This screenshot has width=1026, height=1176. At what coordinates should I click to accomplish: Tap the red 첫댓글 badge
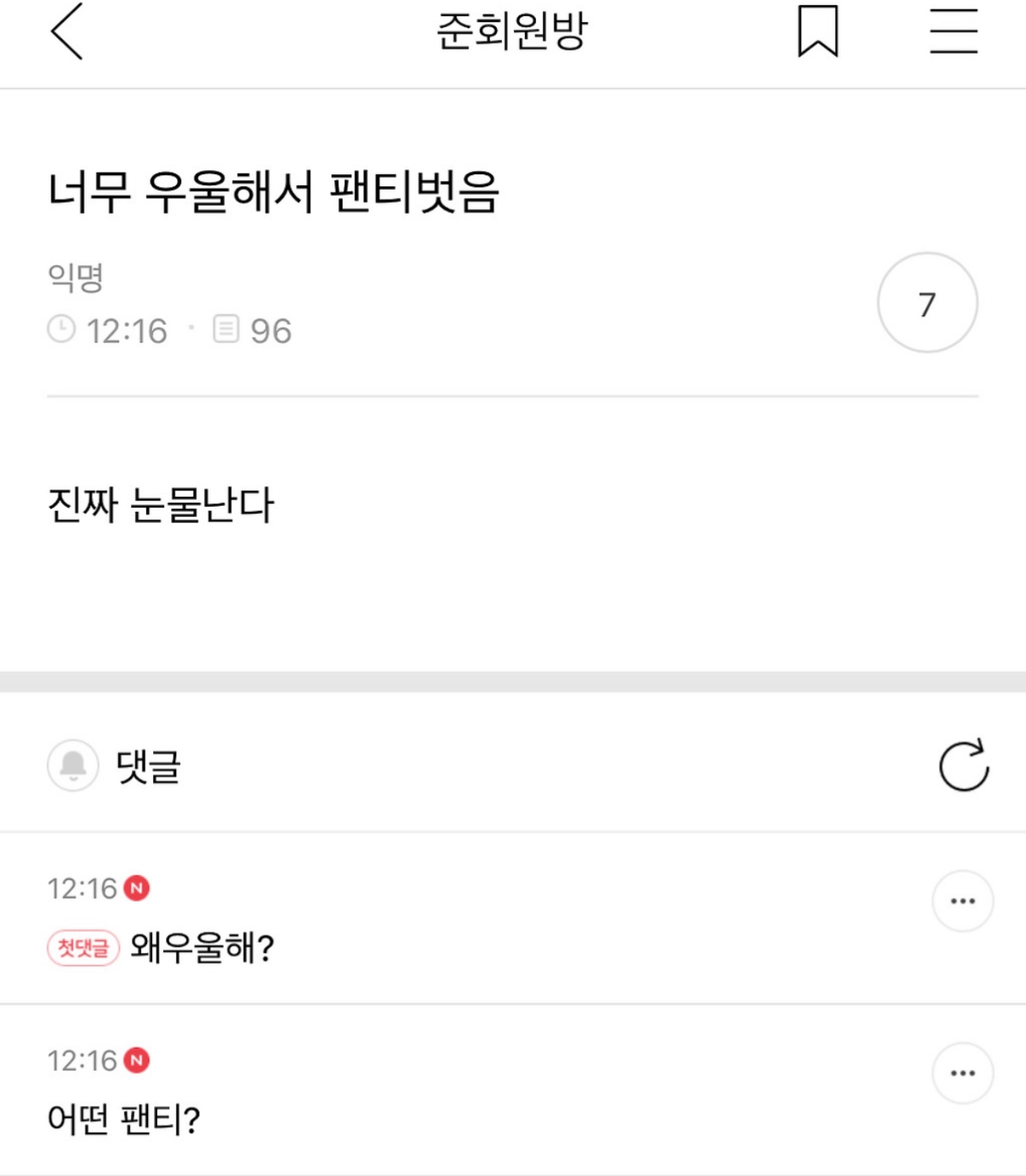(83, 948)
